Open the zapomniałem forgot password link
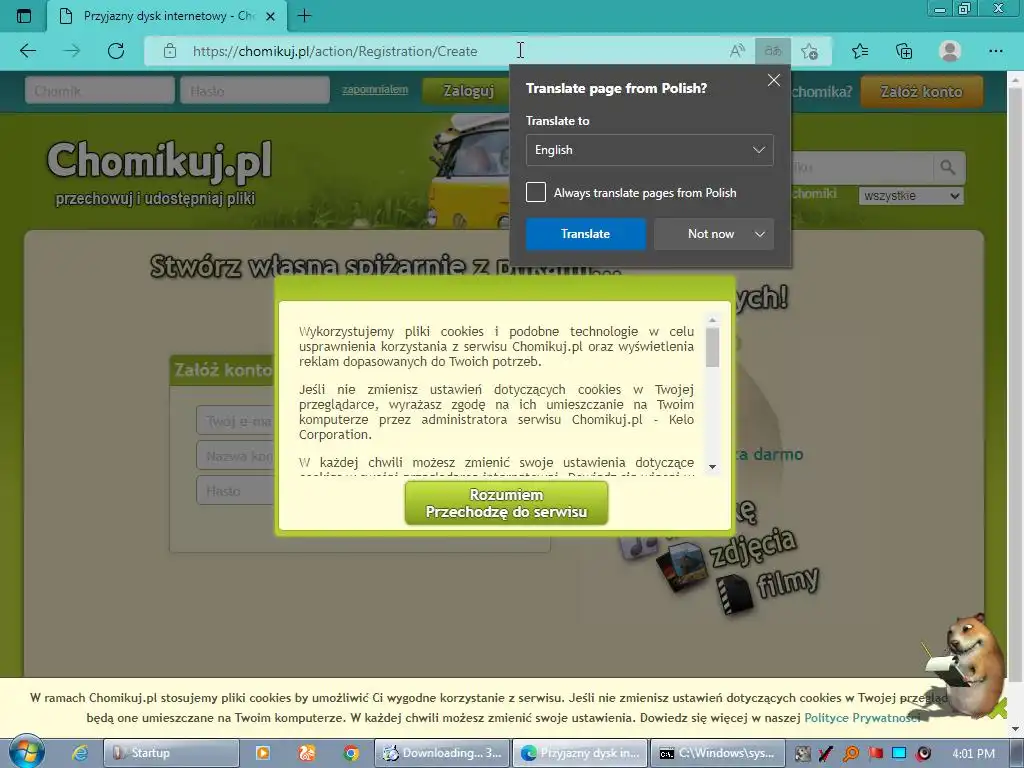Screen dimensions: 1024x768 pyautogui.click(x=375, y=89)
